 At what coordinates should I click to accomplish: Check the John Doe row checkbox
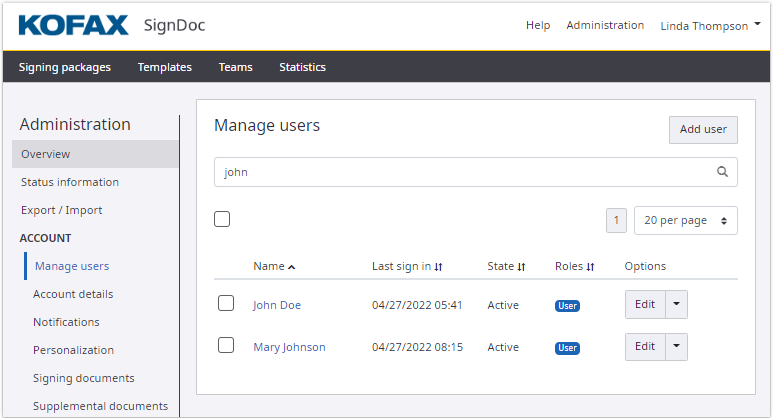point(226,303)
